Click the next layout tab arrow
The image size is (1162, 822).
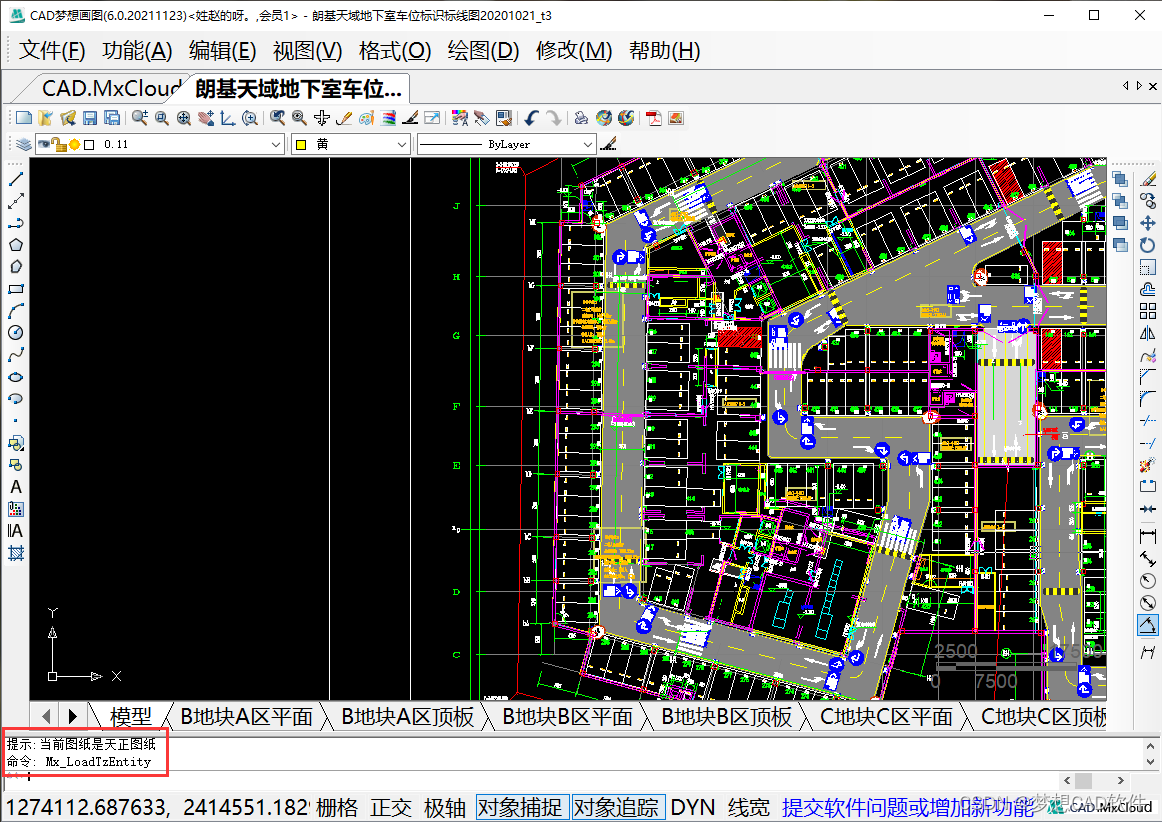click(x=73, y=716)
